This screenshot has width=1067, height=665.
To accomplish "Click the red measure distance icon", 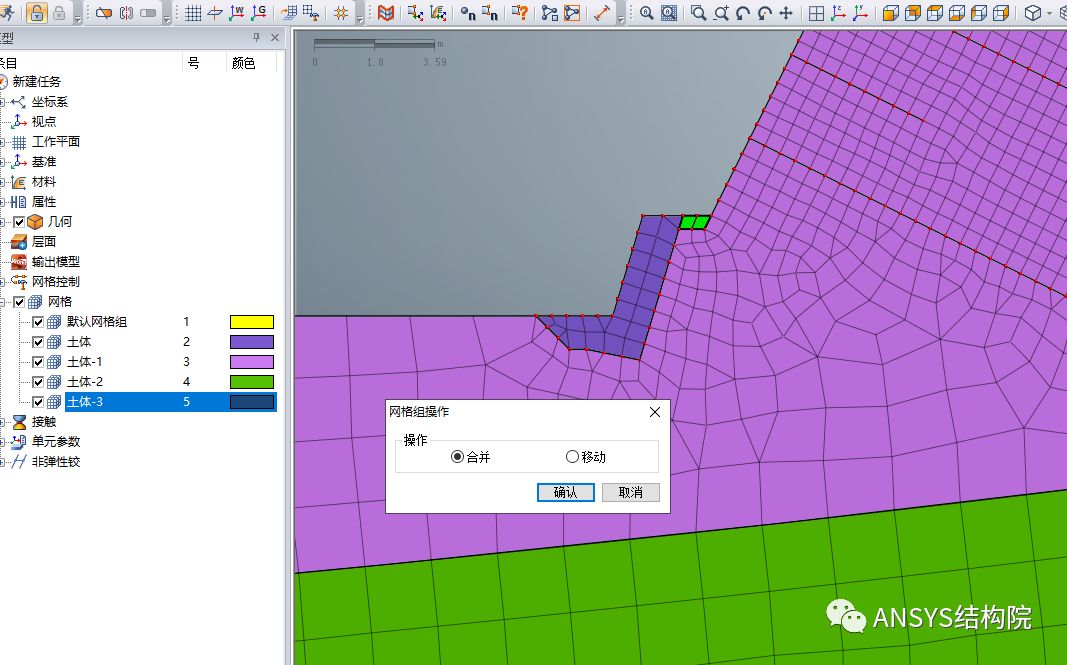I will tap(602, 12).
